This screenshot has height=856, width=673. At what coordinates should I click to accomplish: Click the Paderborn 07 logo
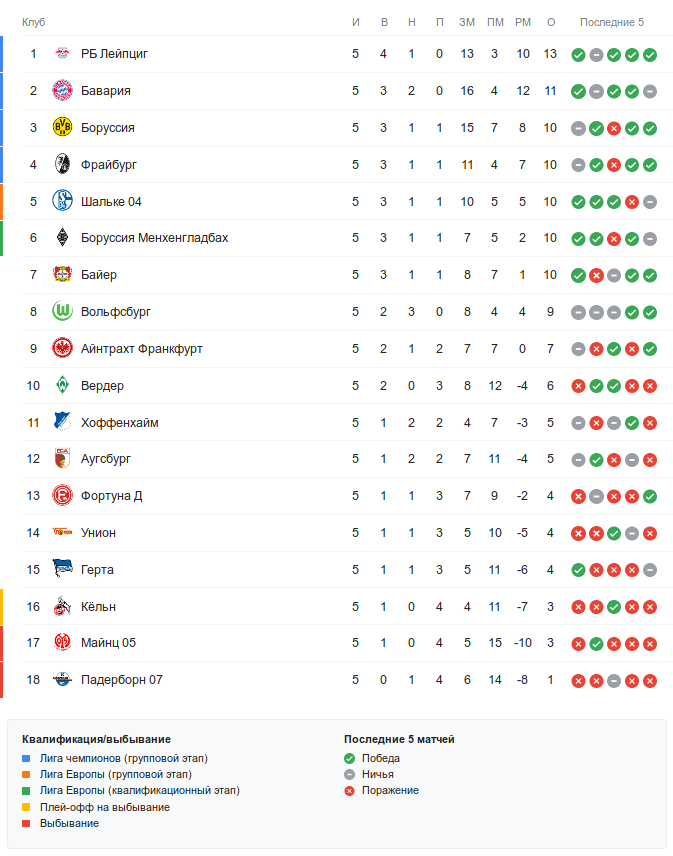coord(62,680)
